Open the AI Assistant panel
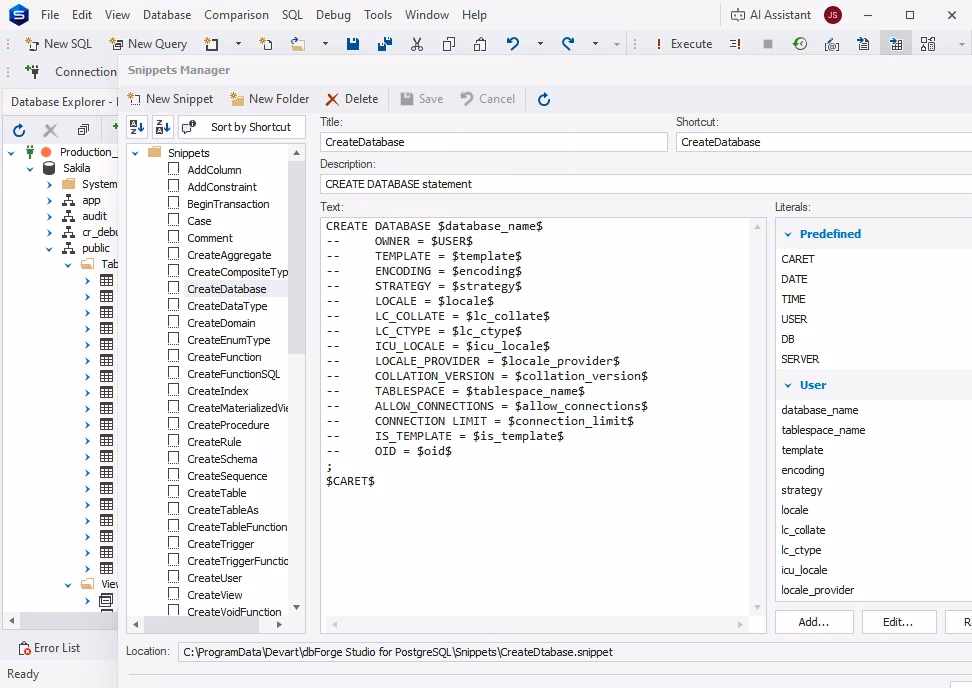Viewport: 972px width, 688px height. click(x=771, y=15)
